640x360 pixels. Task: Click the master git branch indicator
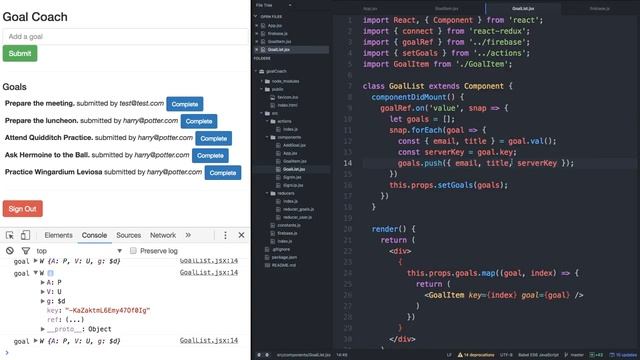[574, 355]
